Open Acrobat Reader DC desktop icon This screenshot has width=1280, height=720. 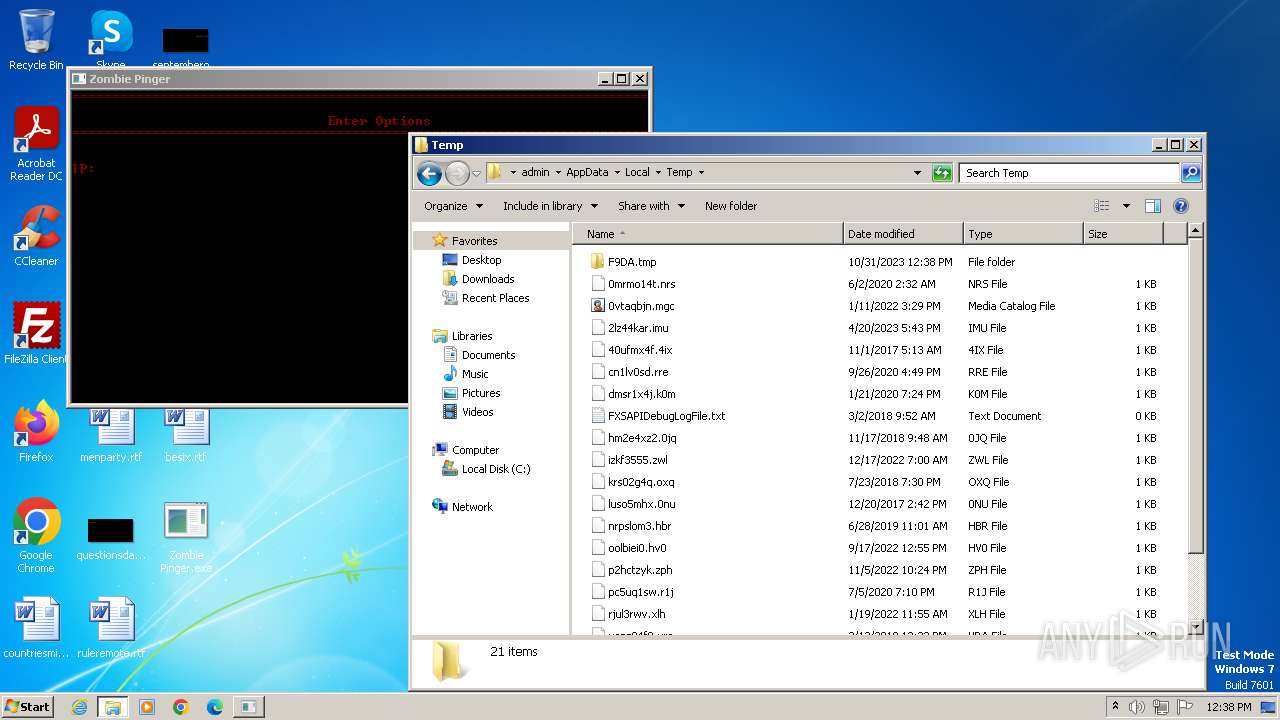(x=36, y=145)
